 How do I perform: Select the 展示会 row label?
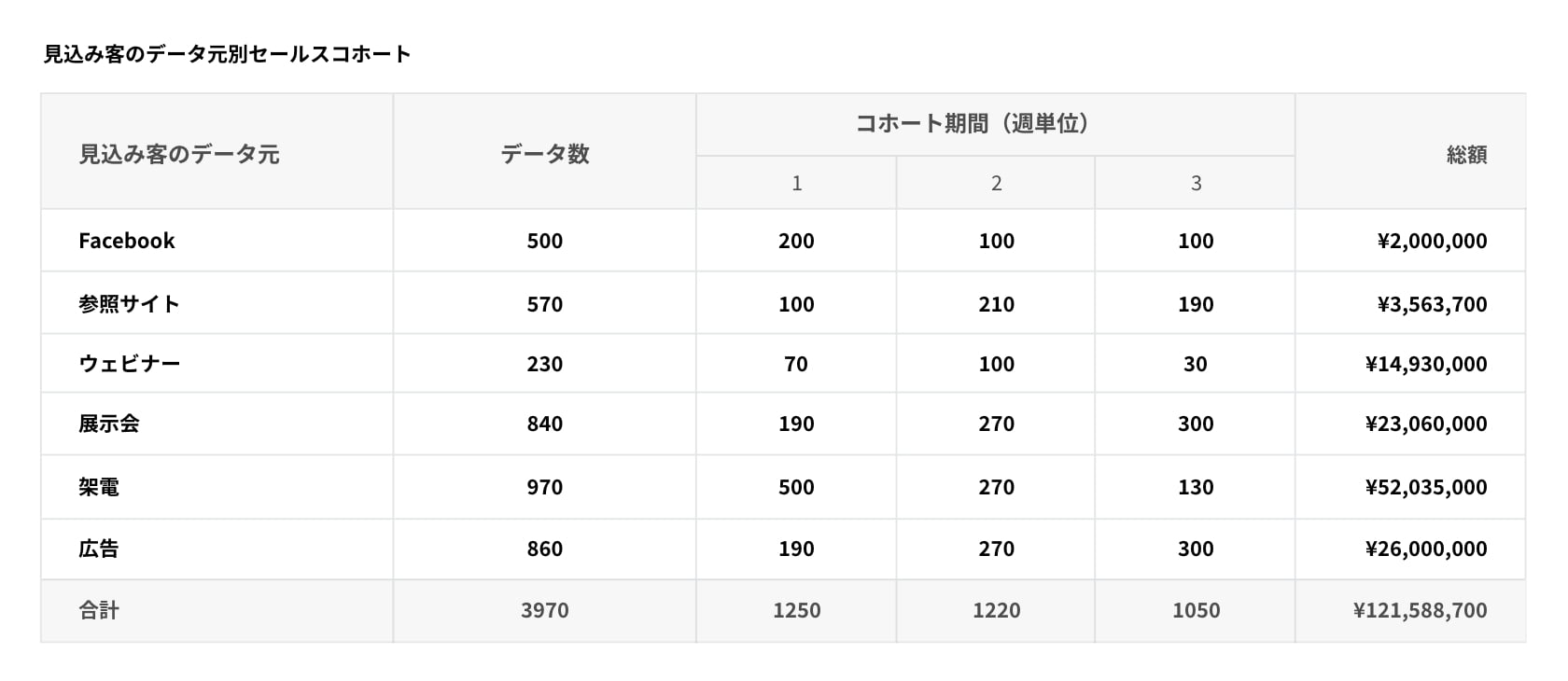109,424
